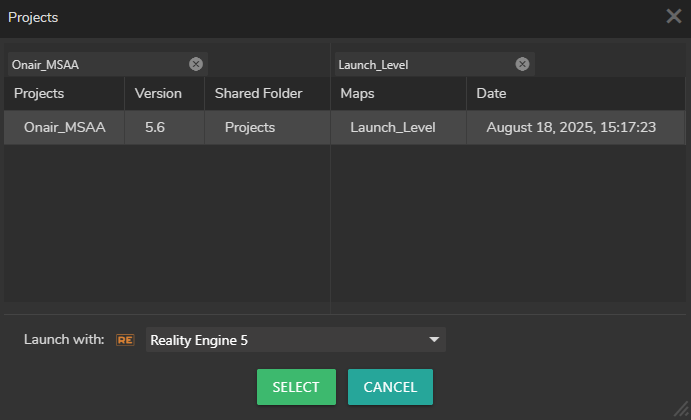The height and width of the screenshot is (420, 691).
Task: Sort by the Date column header
Action: (x=575, y=94)
